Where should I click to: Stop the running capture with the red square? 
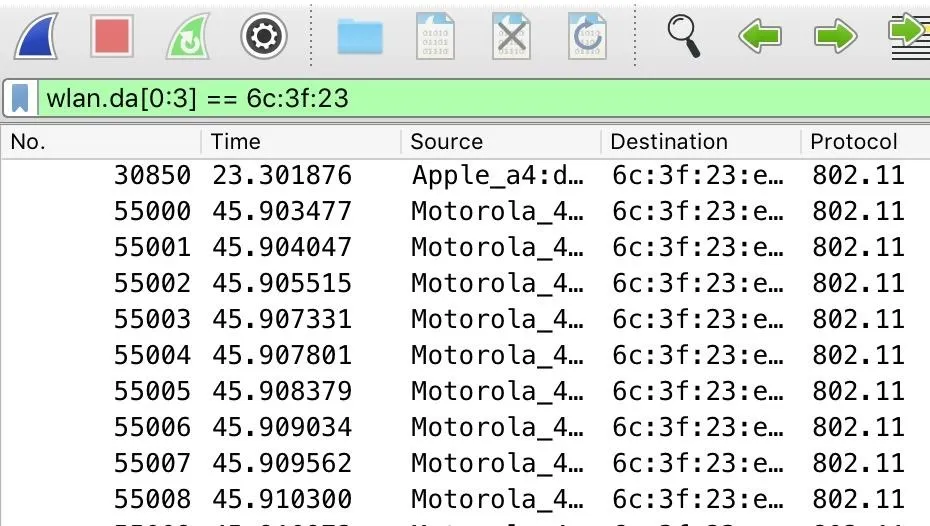pos(112,36)
